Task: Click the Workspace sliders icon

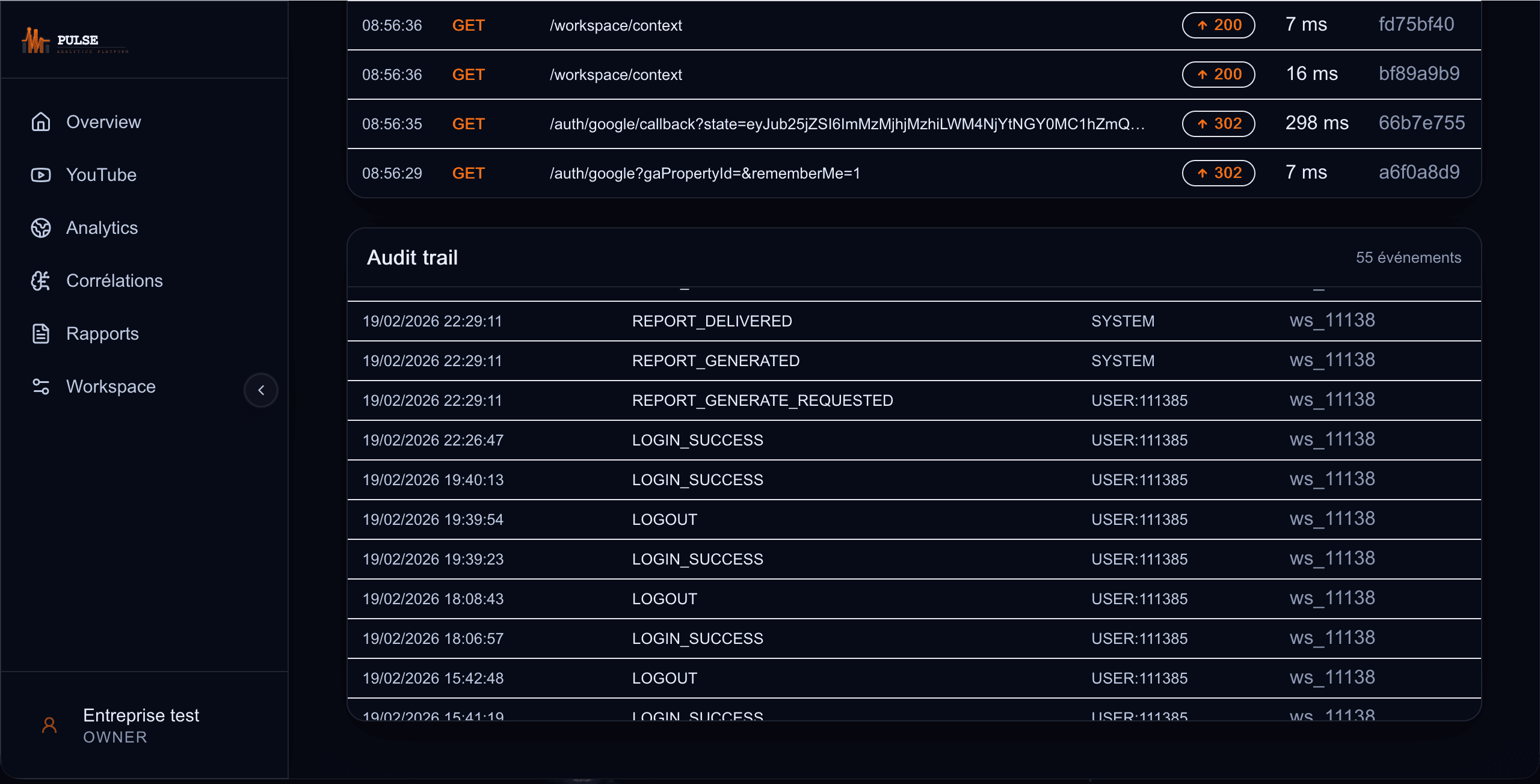Action: pyautogui.click(x=41, y=387)
